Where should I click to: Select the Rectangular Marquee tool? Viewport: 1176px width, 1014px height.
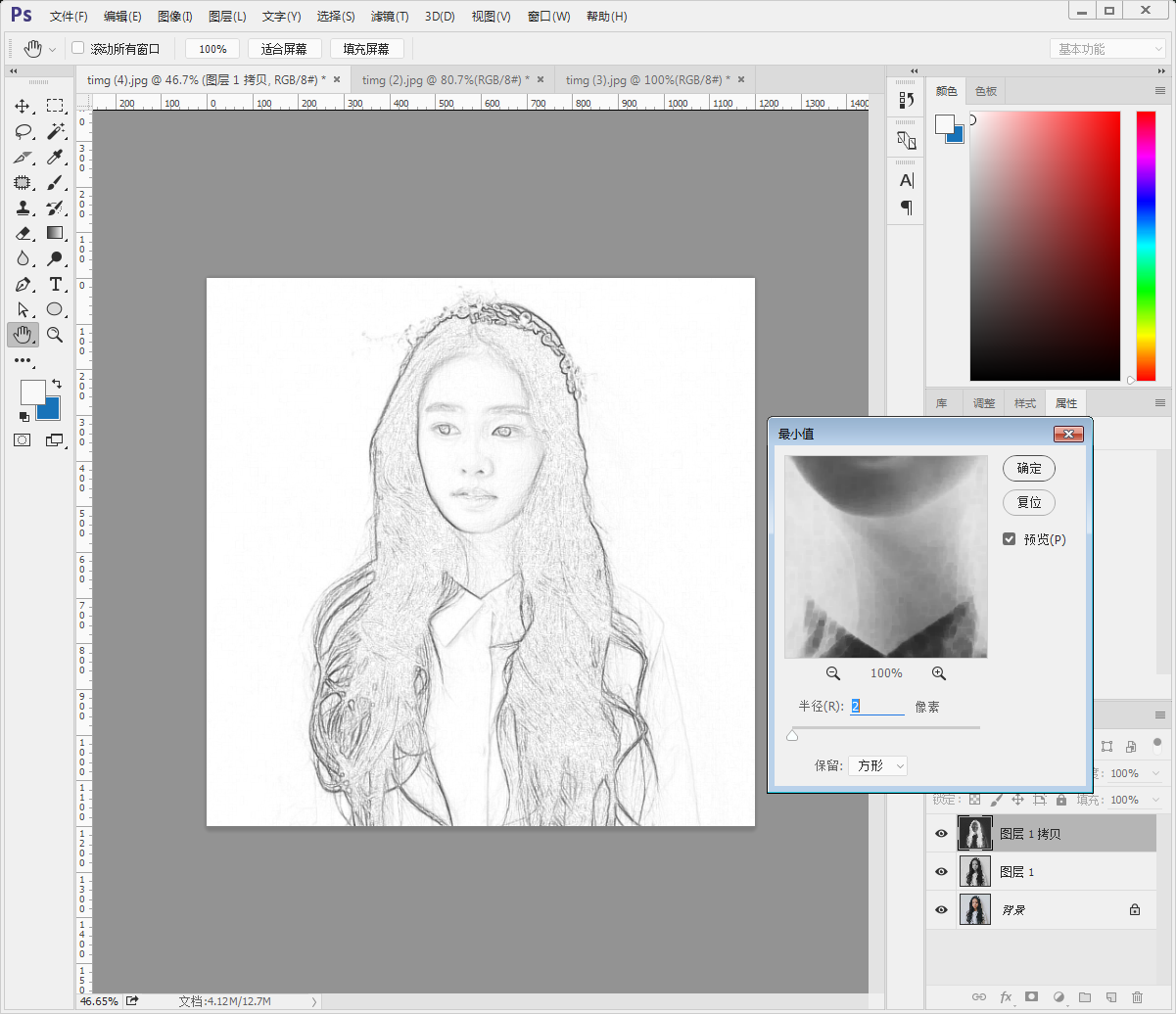pos(55,106)
